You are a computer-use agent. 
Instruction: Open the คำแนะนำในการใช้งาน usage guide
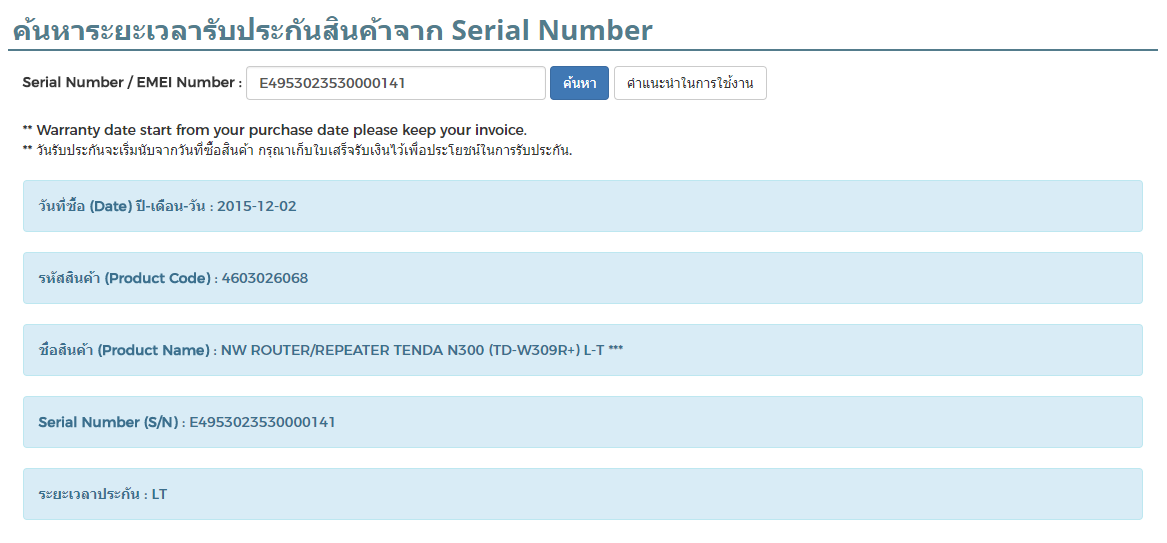coord(690,83)
